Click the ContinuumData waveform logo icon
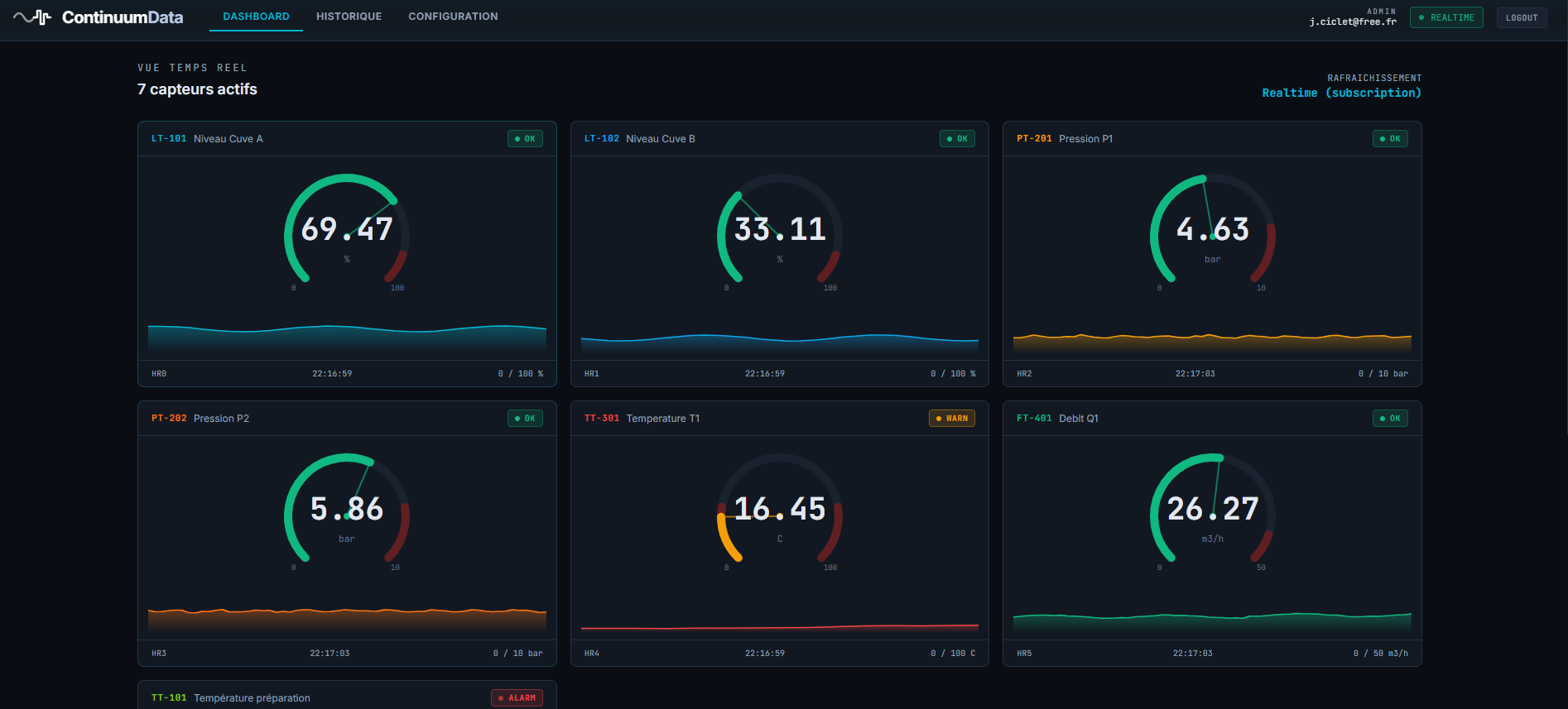Screen dimensions: 1568x709 pyautogui.click(x=32, y=17)
